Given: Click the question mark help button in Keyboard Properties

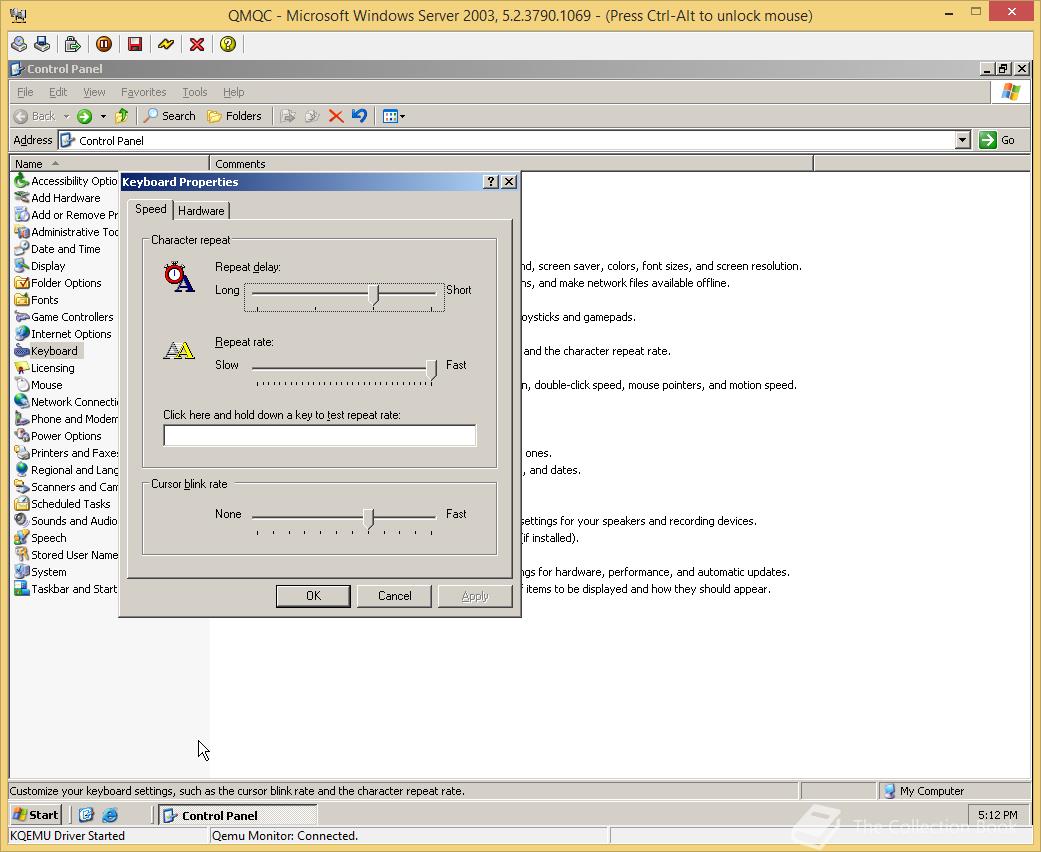Looking at the screenshot, I should [x=491, y=182].
